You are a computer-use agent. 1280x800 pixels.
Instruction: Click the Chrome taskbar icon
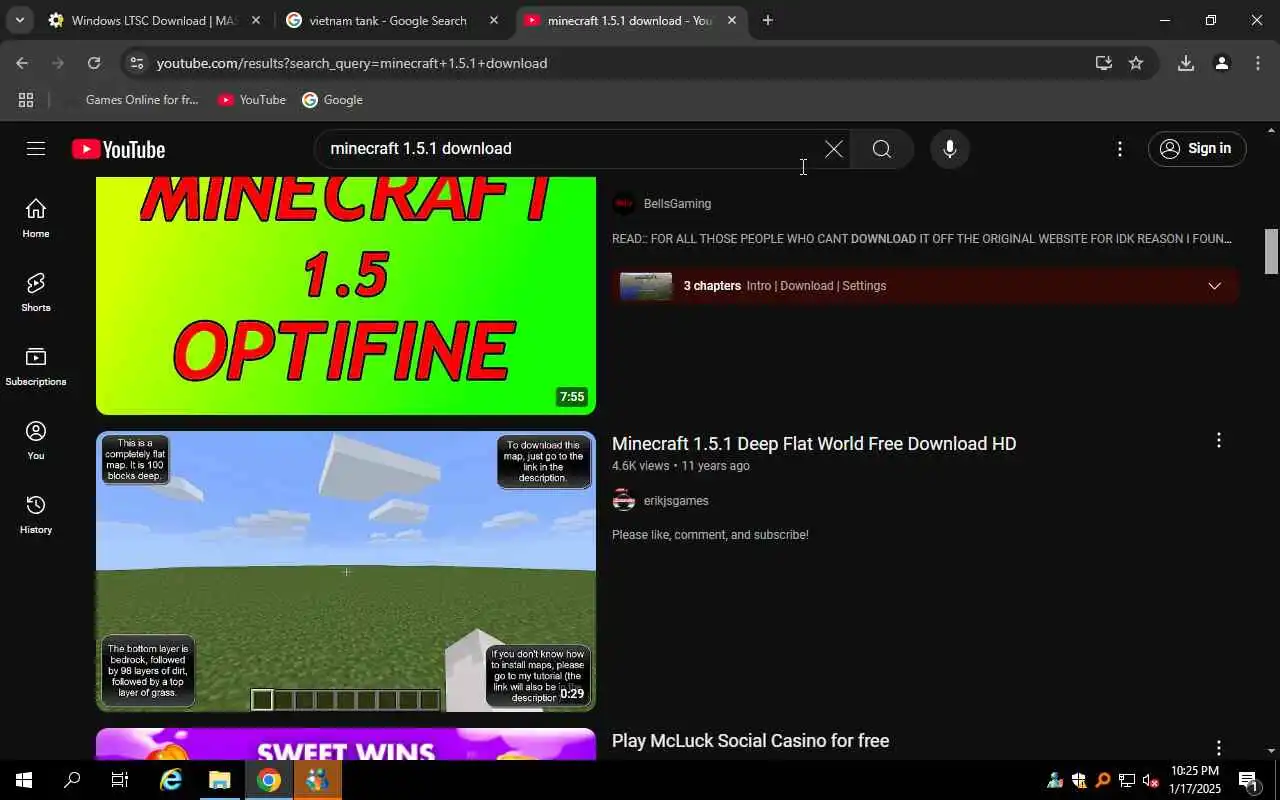click(269, 780)
